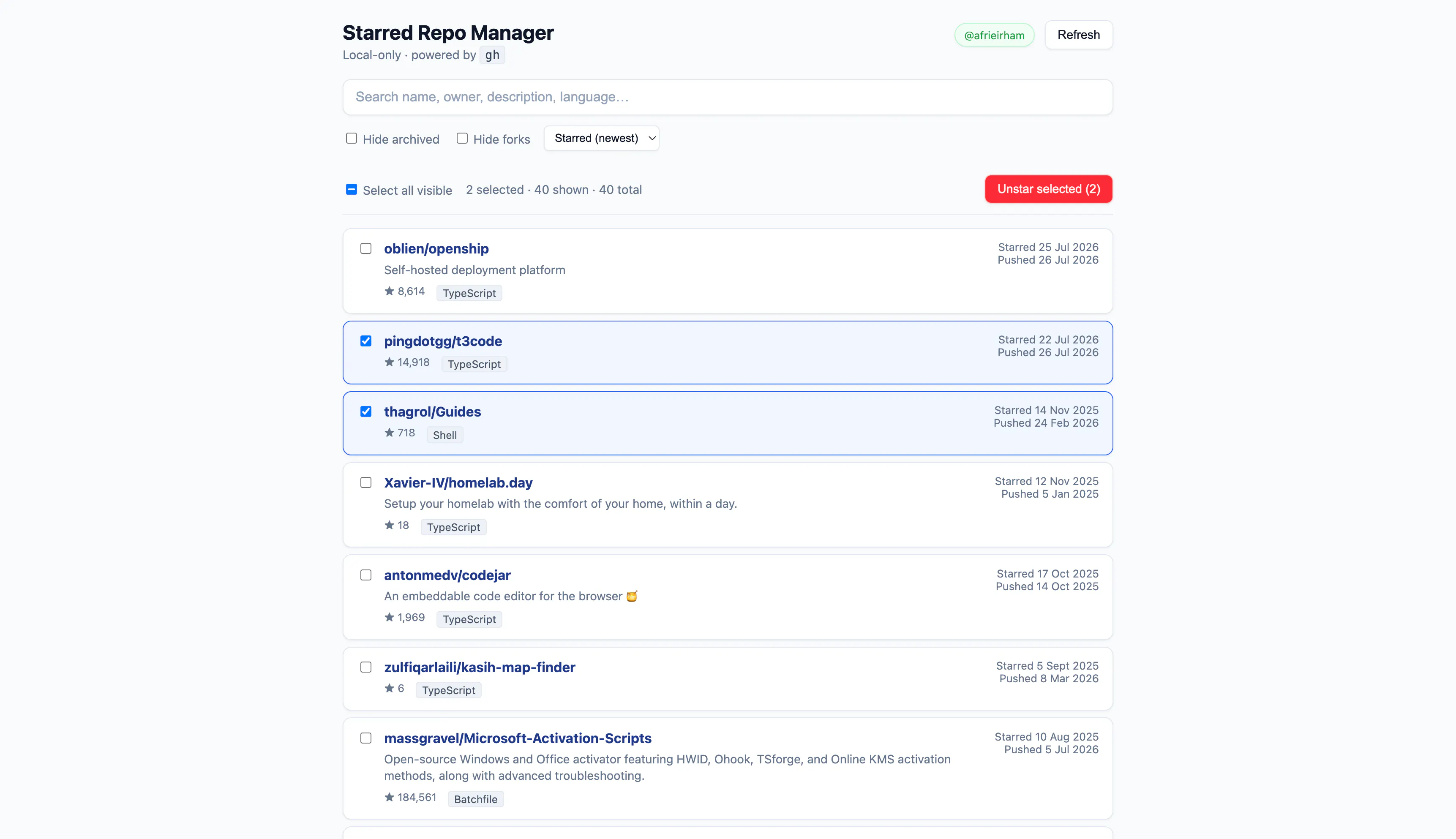Click the 'Open-source Windows and Office activator' description
Viewport: 1456px width, 839px height.
pyautogui.click(x=667, y=767)
